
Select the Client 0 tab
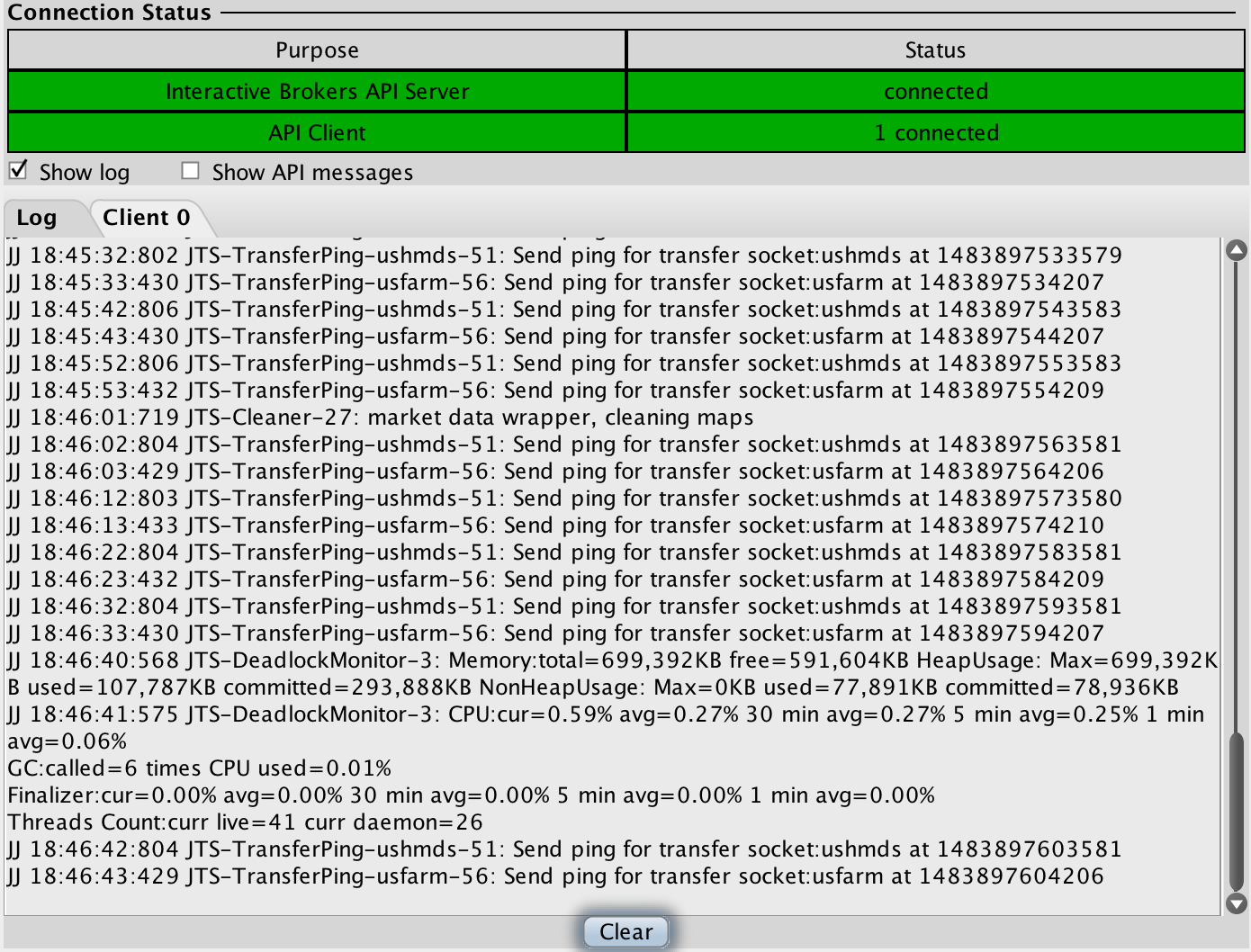click(x=146, y=217)
